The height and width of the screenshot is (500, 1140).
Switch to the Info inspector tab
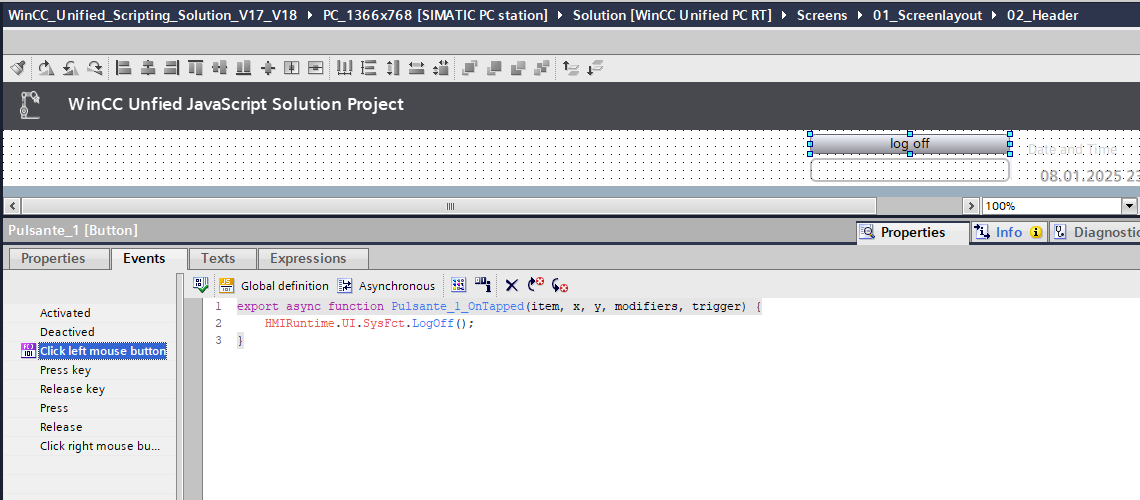coord(1008,233)
